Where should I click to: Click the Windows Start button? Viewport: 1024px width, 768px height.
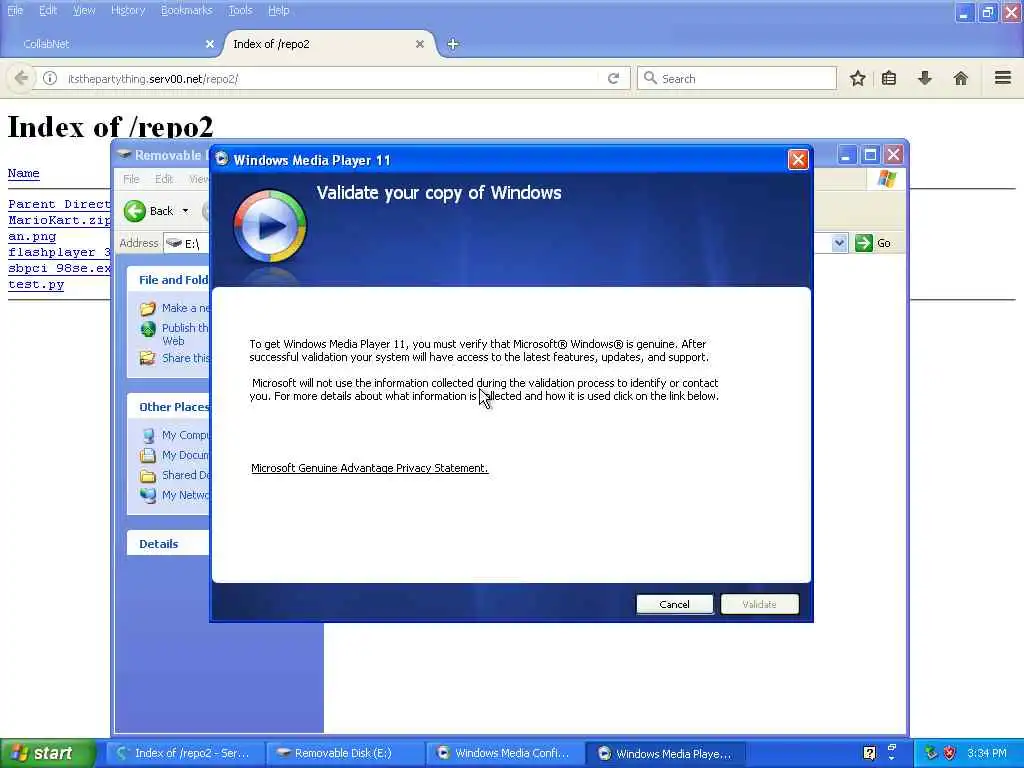pyautogui.click(x=47, y=753)
